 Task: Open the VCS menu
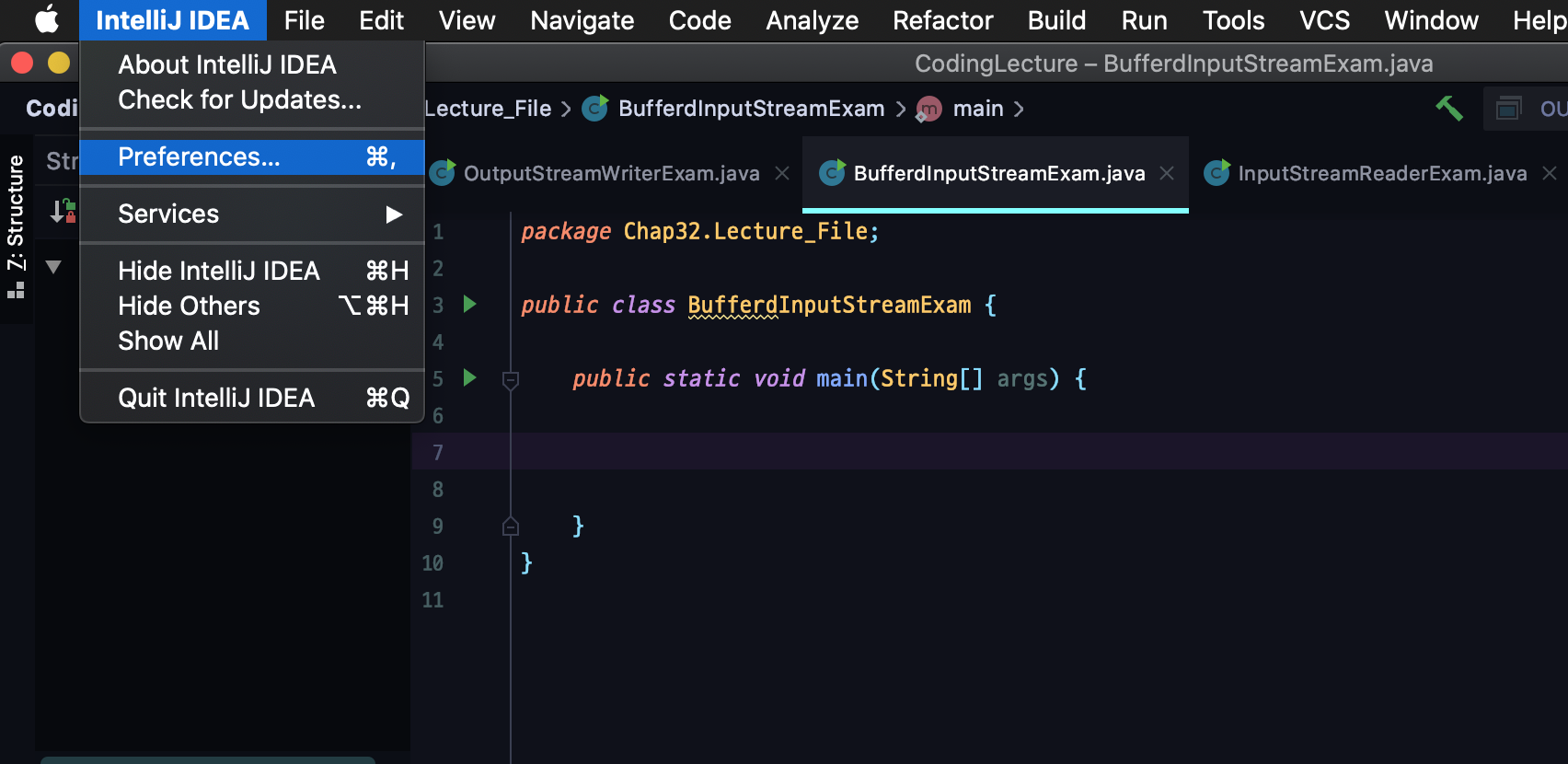(1324, 20)
